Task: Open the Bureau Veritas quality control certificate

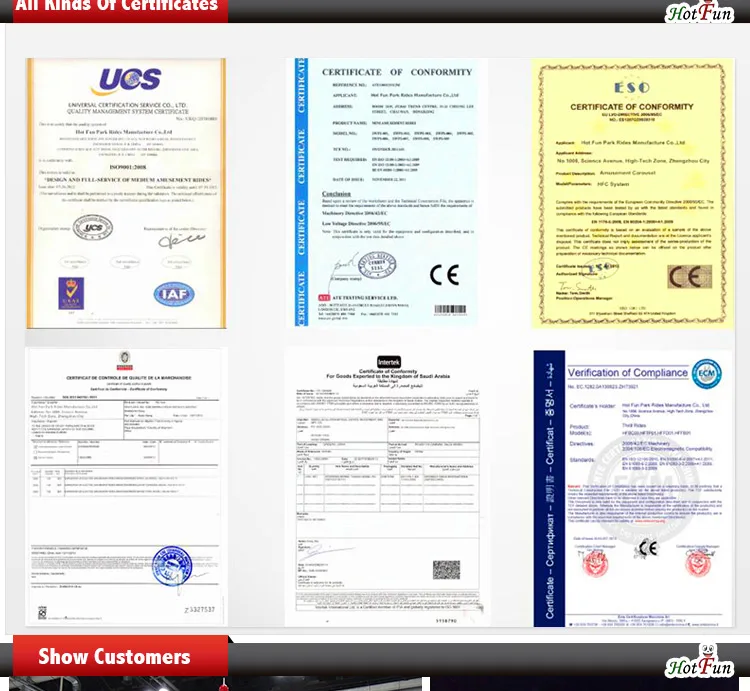Action: tap(124, 486)
